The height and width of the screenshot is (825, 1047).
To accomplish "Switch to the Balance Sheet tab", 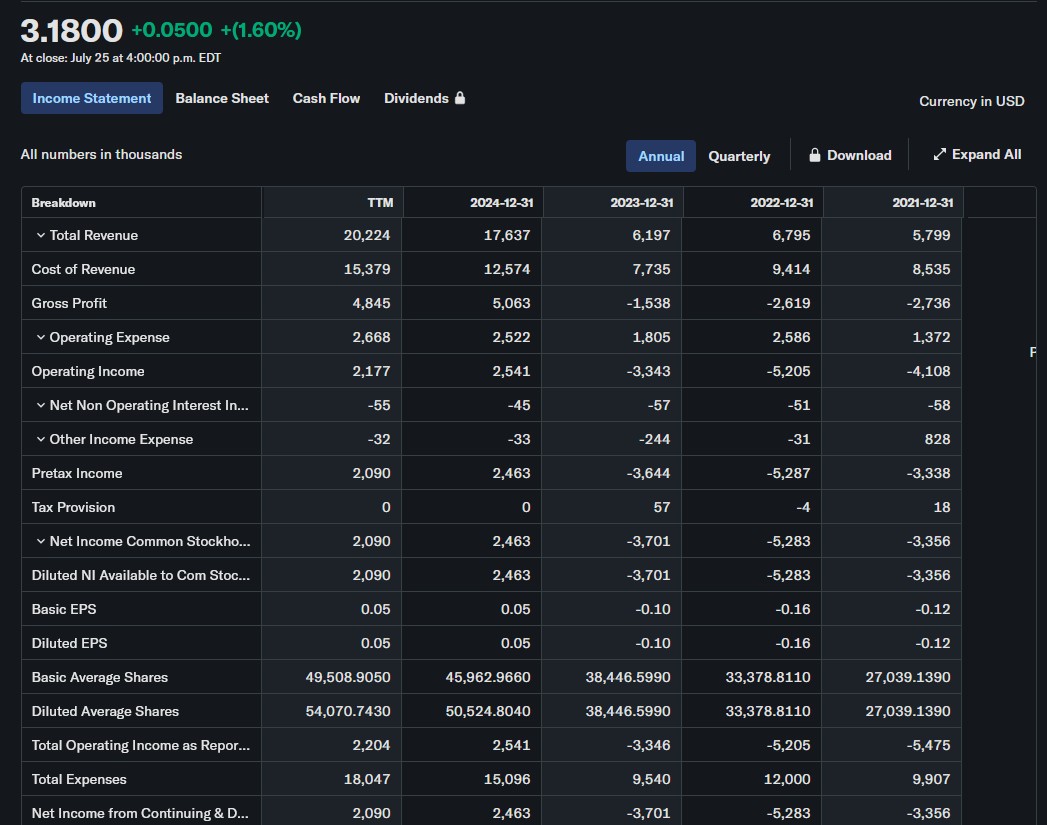I will tap(222, 98).
